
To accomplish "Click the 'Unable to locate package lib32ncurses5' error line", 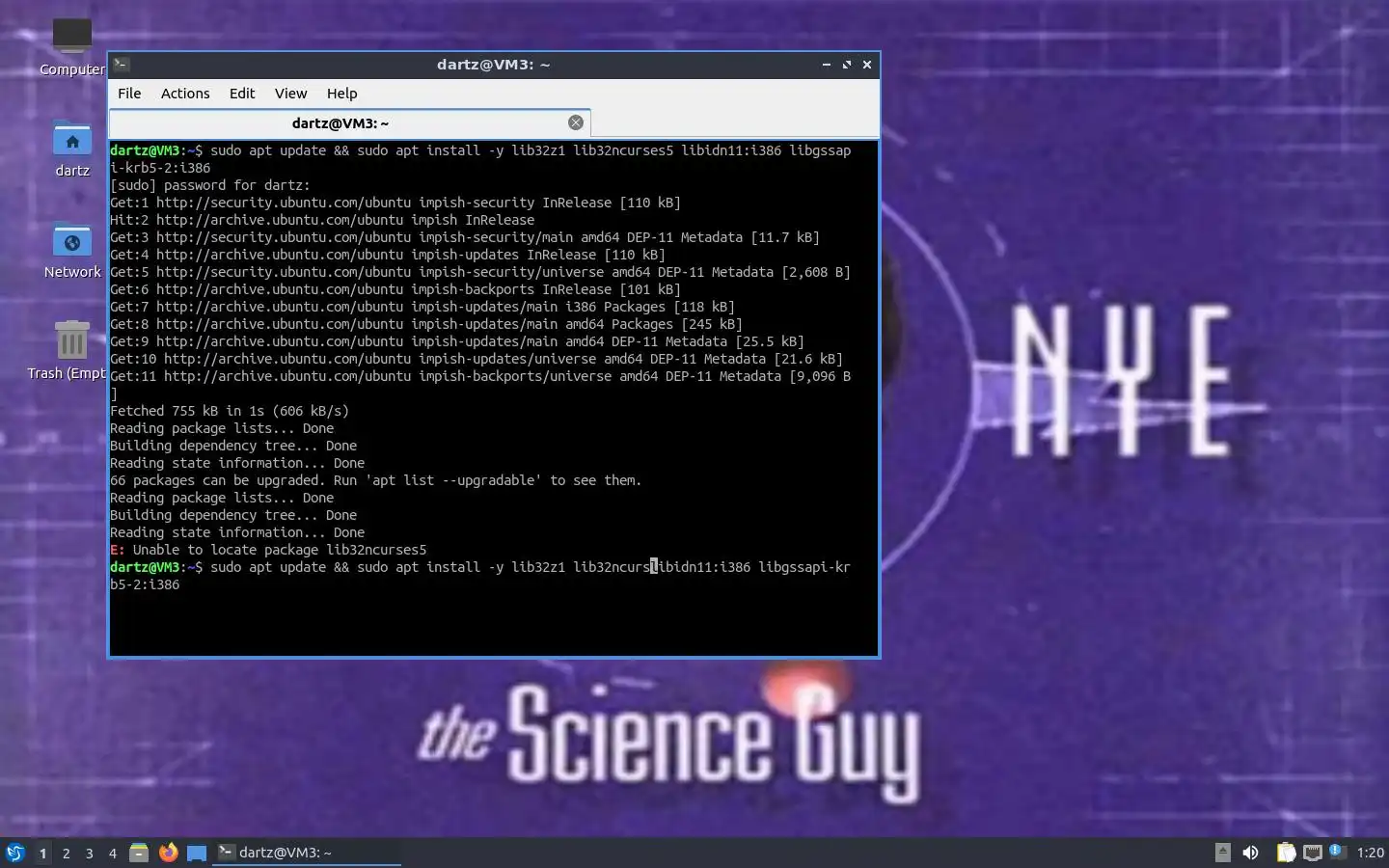I will [x=268, y=550].
